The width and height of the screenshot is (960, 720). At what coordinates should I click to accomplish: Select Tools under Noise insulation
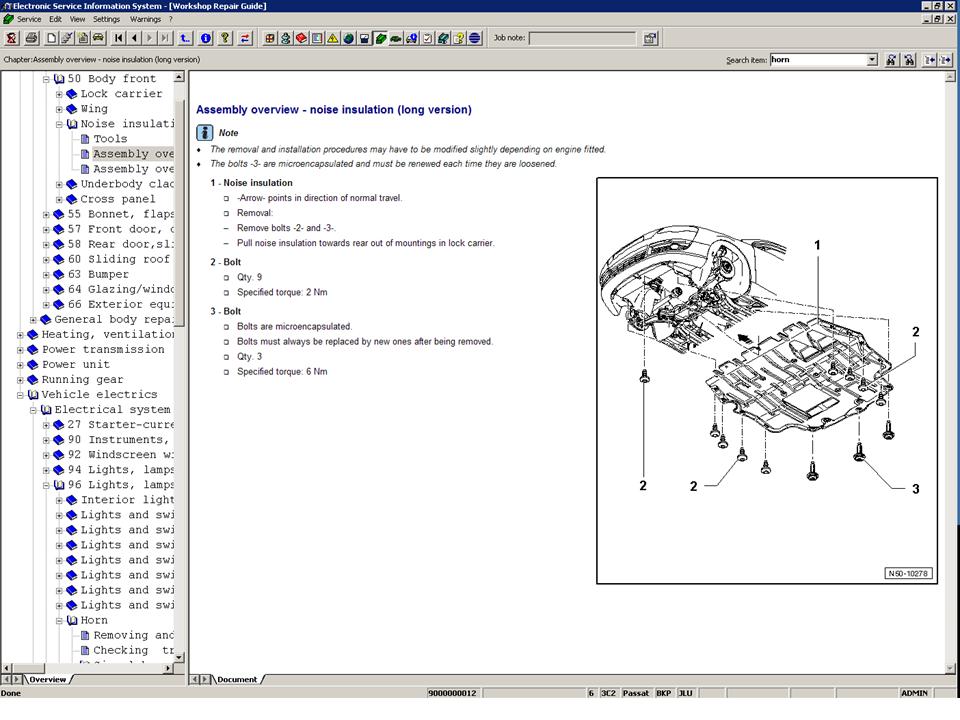[x=110, y=139]
